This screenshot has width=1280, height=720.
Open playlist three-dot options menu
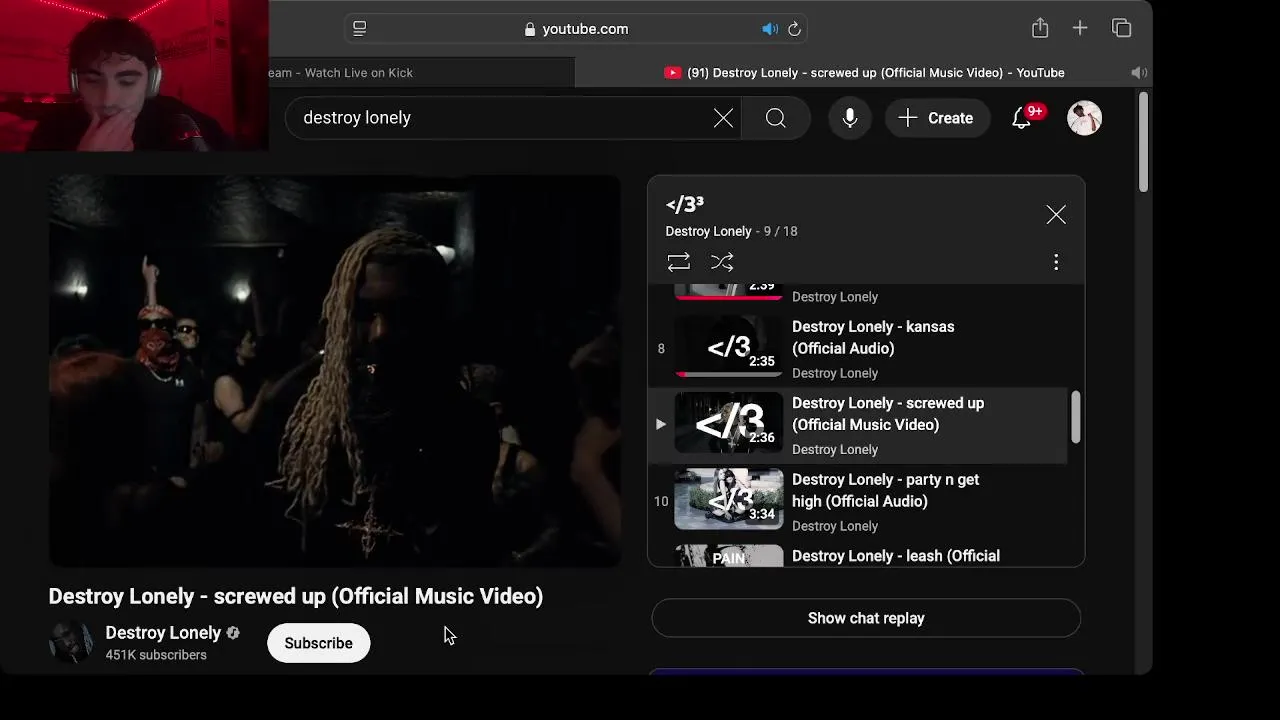click(x=1056, y=262)
